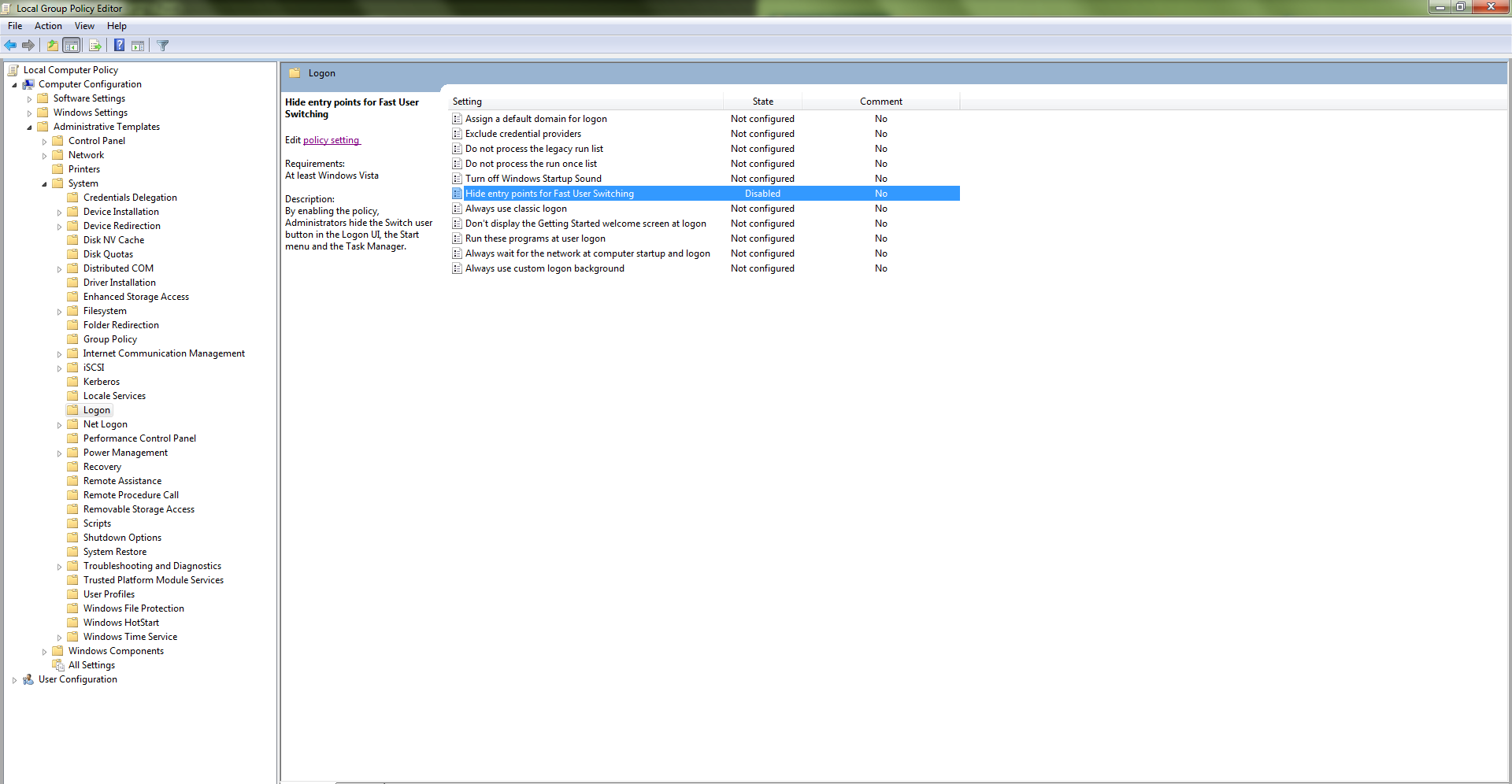Screen dimensions: 1512x784
Task: Open the View menu
Action: (84, 26)
